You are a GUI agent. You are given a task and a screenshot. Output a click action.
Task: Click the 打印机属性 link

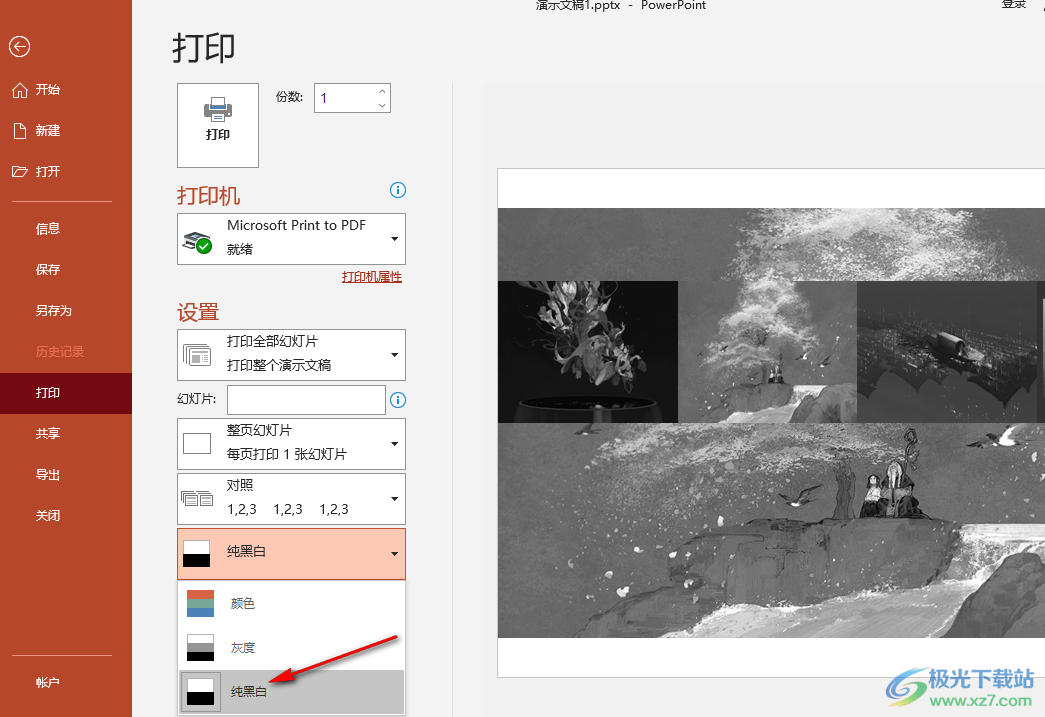point(372,277)
